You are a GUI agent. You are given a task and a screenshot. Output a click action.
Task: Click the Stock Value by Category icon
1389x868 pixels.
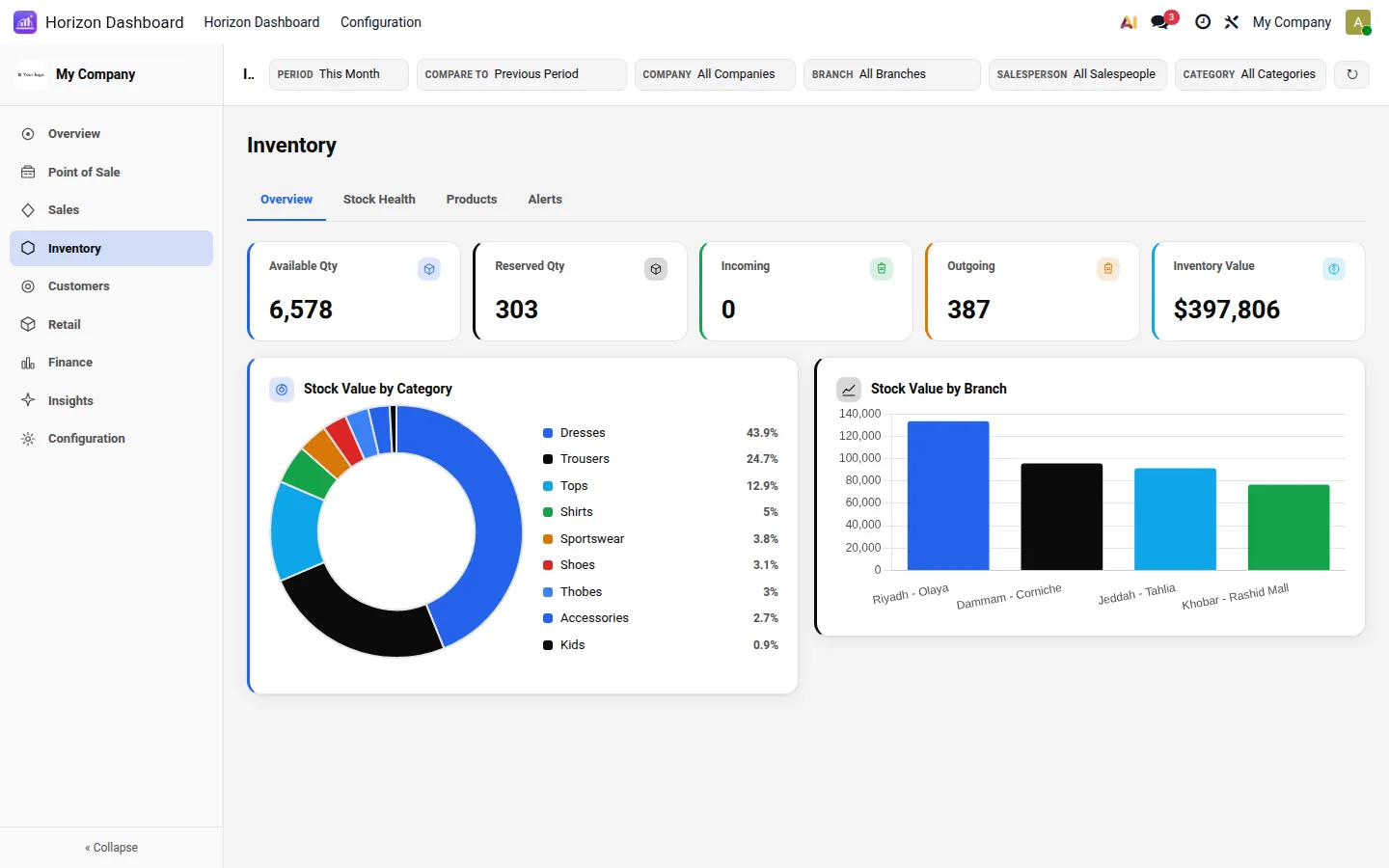(x=282, y=390)
